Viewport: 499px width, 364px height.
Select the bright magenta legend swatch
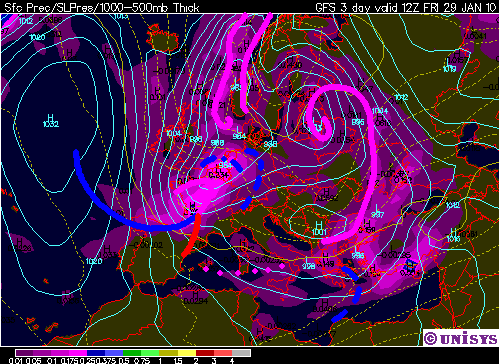pyautogui.click(x=78, y=353)
